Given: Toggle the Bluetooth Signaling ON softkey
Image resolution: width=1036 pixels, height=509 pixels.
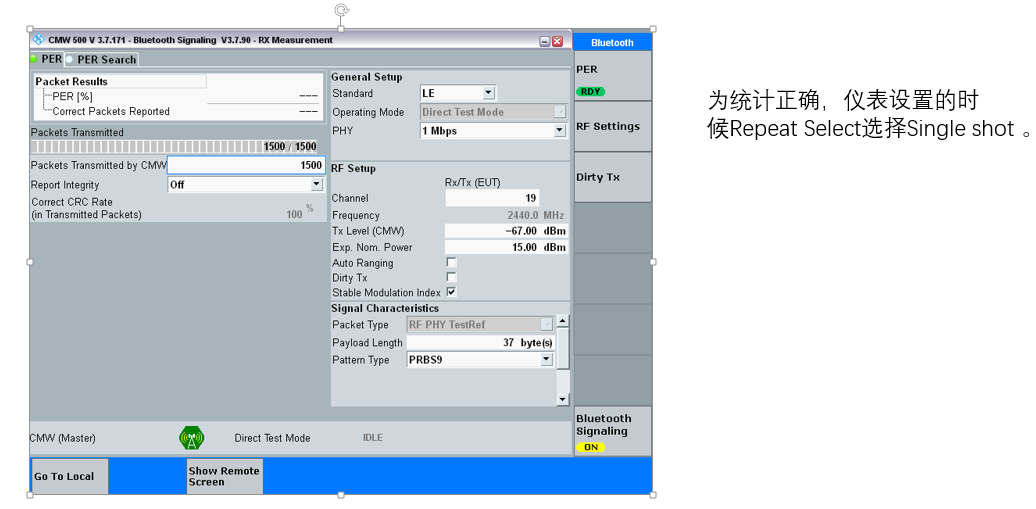Looking at the screenshot, I should pyautogui.click(x=612, y=431).
